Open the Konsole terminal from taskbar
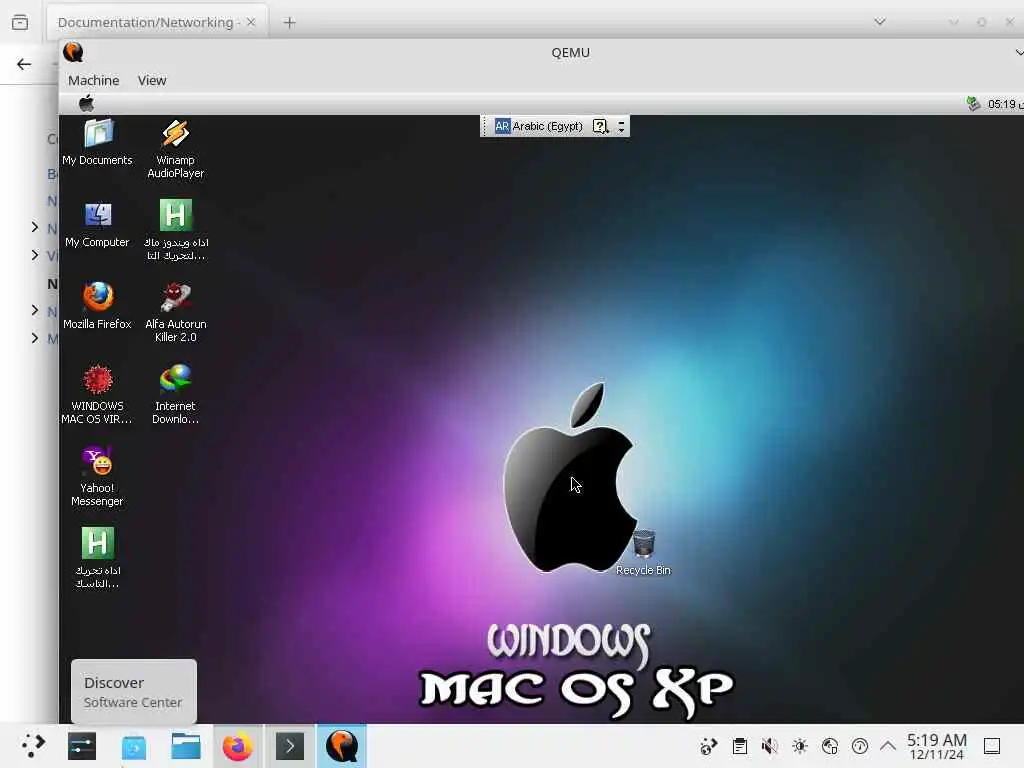1024x768 pixels. pos(290,746)
